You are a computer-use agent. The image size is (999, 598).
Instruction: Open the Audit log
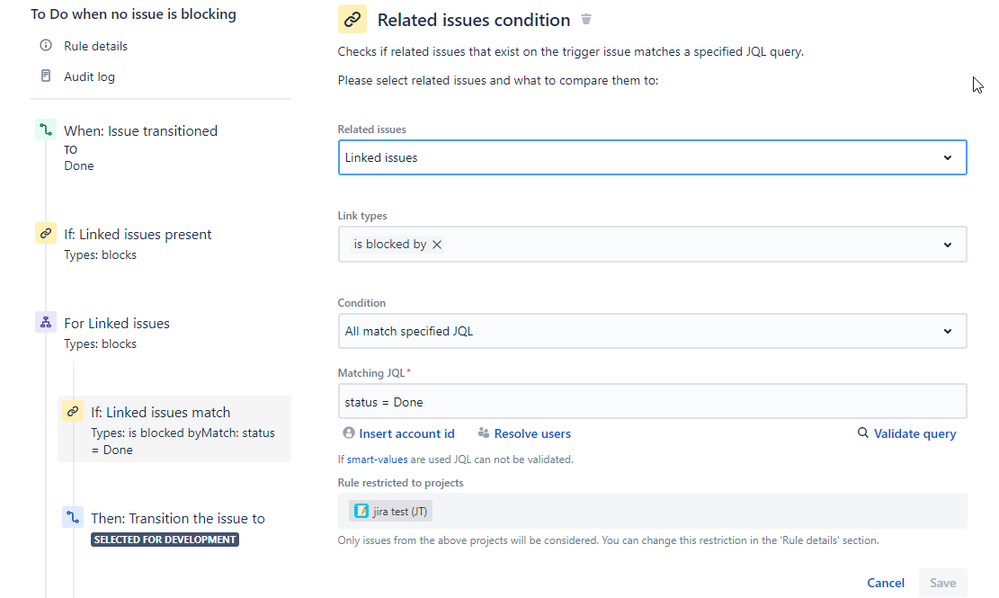point(89,76)
